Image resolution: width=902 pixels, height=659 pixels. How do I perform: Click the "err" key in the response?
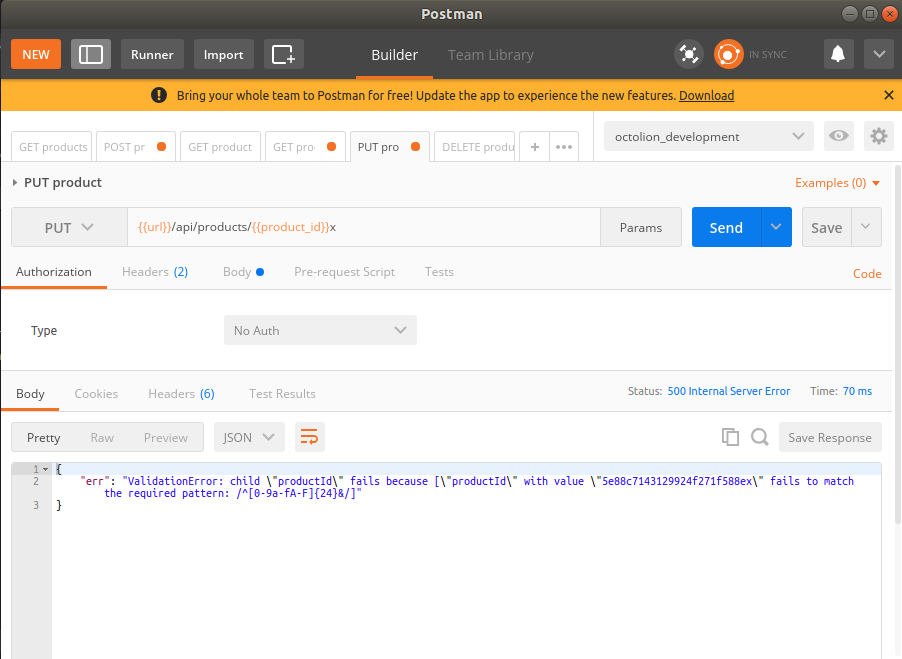(x=95, y=481)
